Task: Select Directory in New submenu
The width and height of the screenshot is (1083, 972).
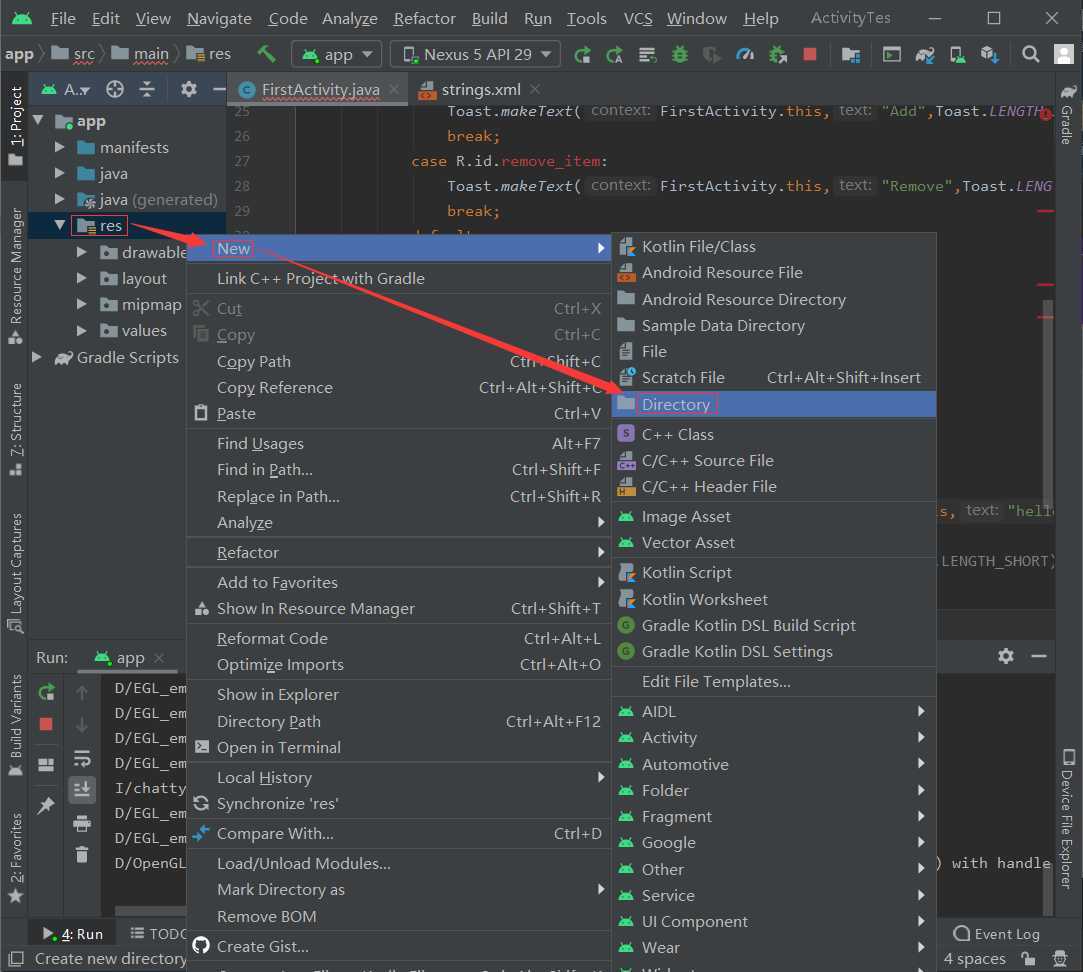Action: 774,404
